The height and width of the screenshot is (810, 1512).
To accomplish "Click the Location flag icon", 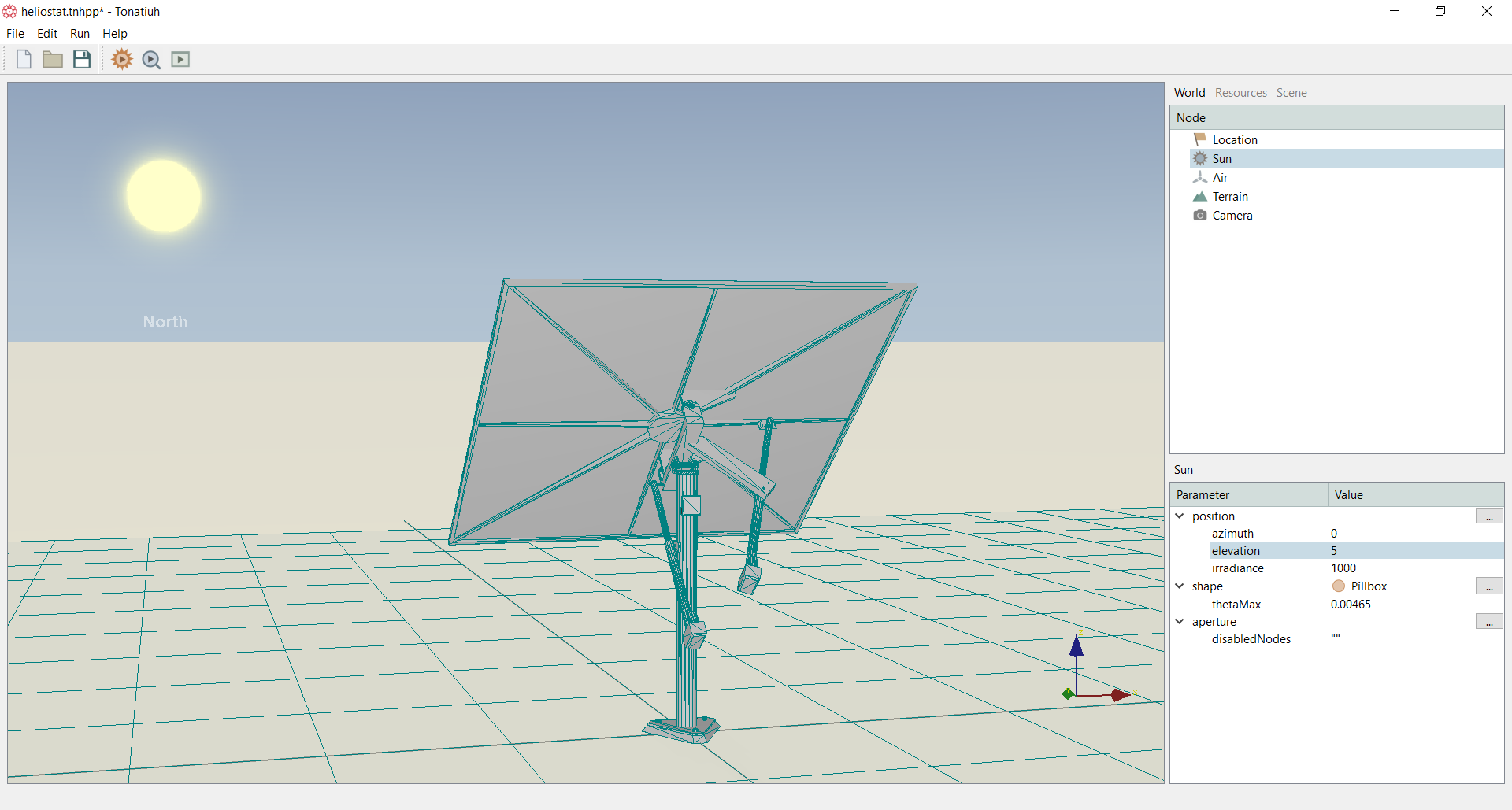I will click(x=1200, y=139).
